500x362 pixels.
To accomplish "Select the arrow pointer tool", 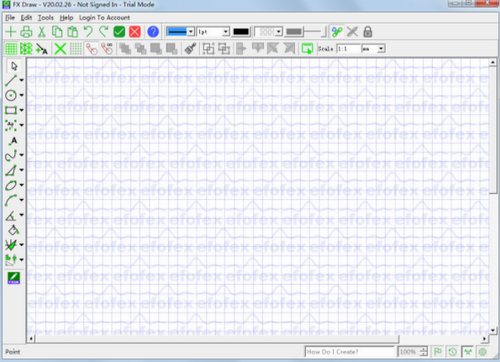I will (x=14, y=66).
